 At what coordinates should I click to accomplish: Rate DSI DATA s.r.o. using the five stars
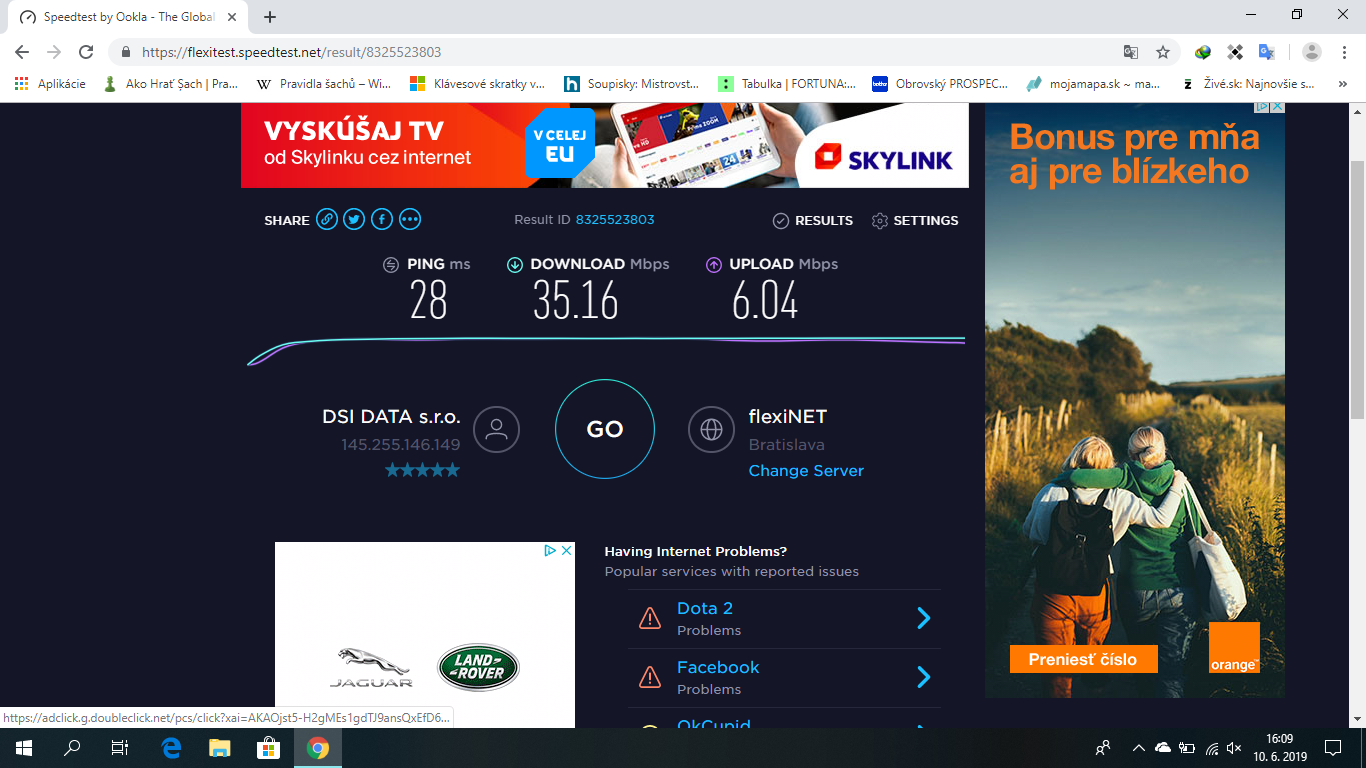pyautogui.click(x=423, y=470)
